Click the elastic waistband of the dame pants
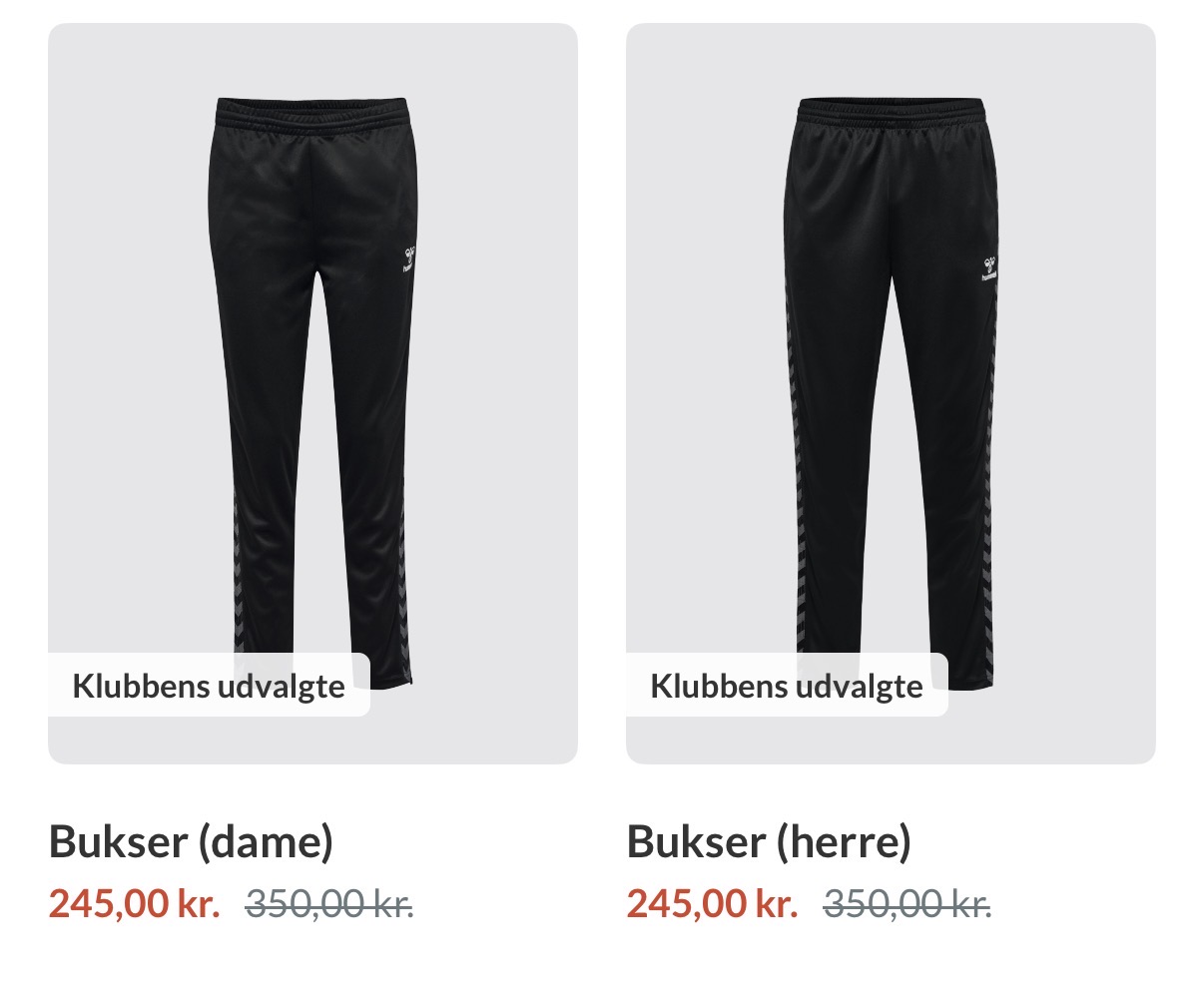This screenshot has height=997, width=1204. pyautogui.click(x=312, y=110)
